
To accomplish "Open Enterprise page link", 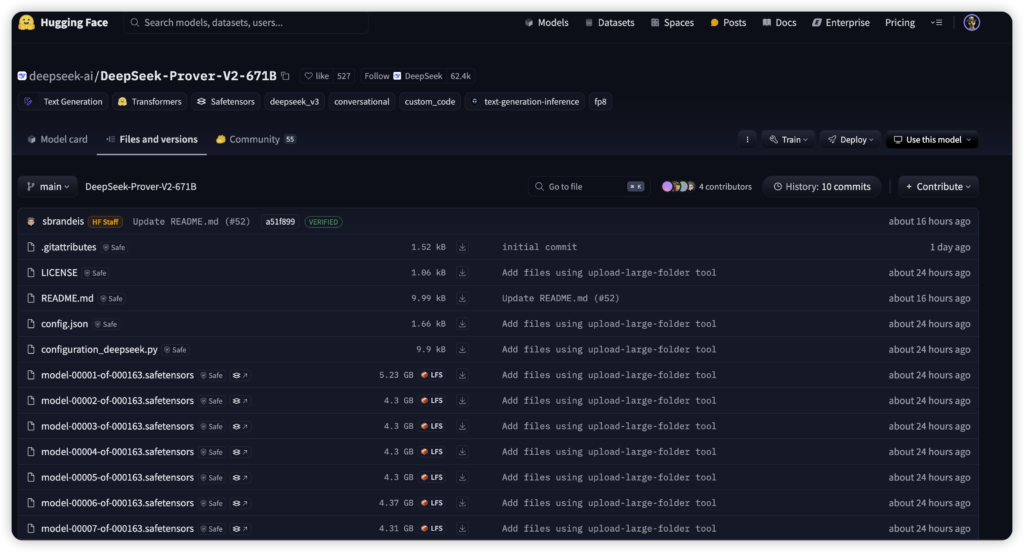I will coord(840,22).
